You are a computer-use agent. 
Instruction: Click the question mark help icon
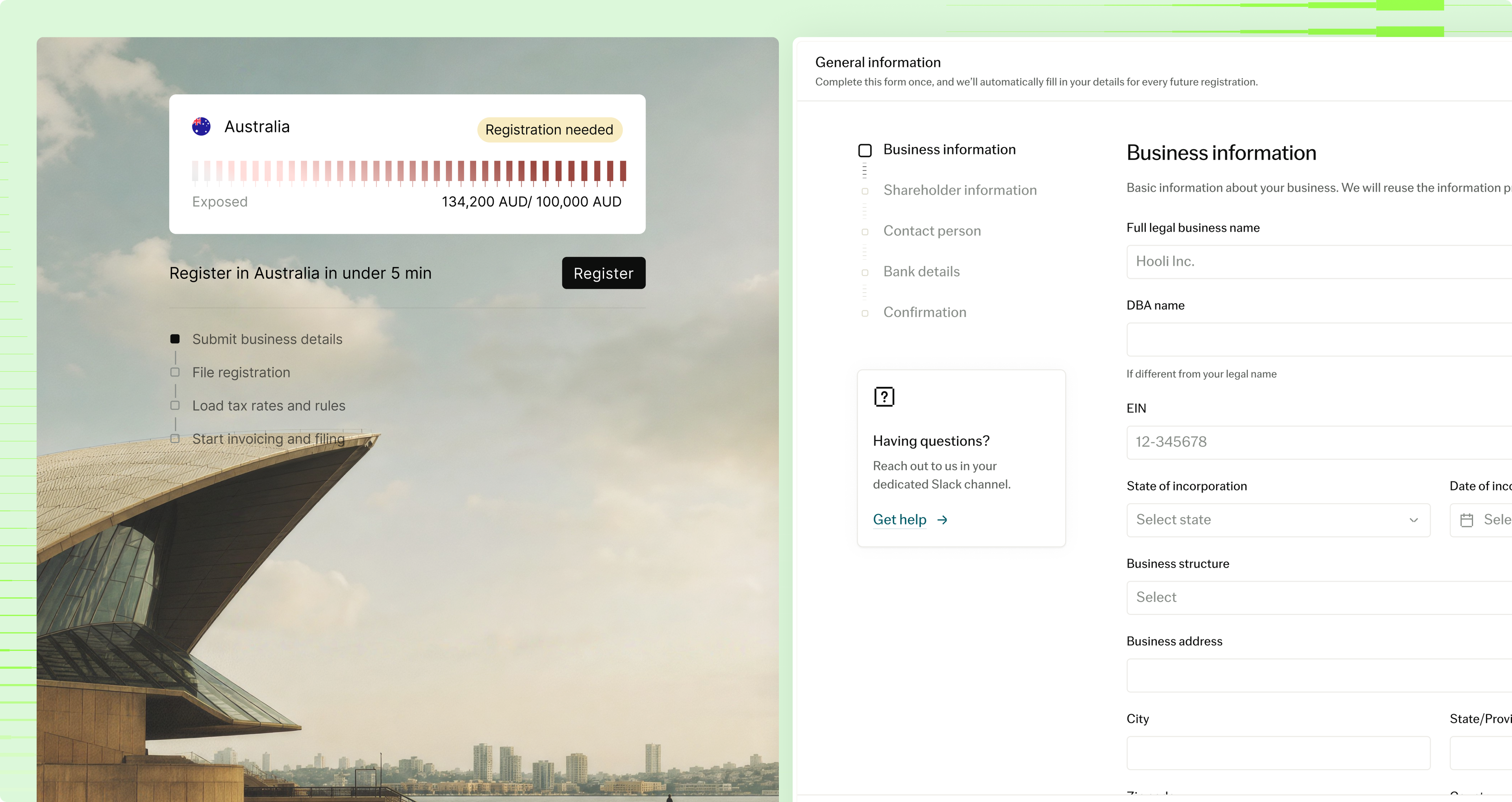884,397
